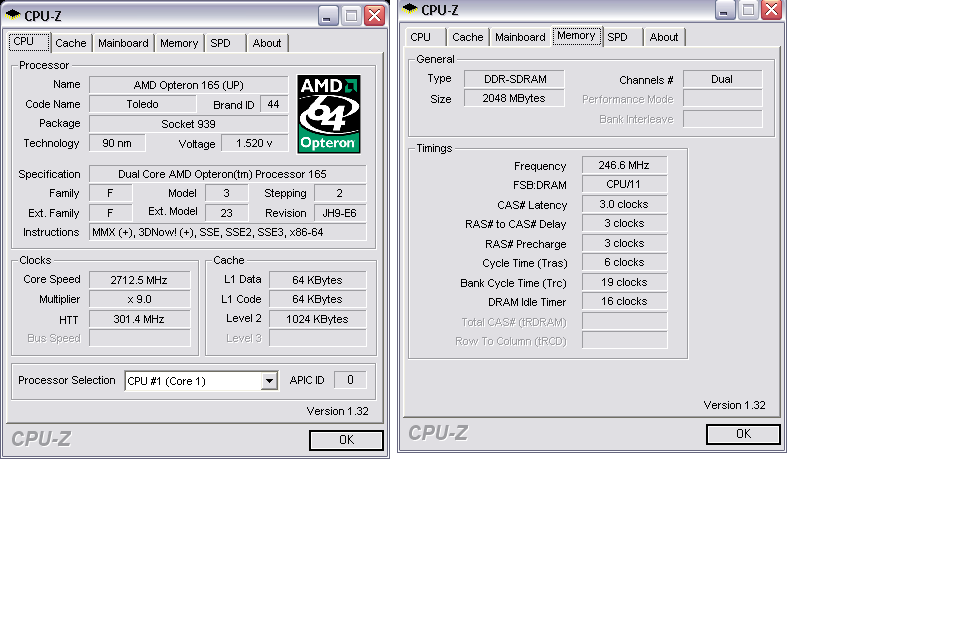Select CPU tab in left CPU-Z window
Viewport: 962px width, 640px height.
coord(29,42)
